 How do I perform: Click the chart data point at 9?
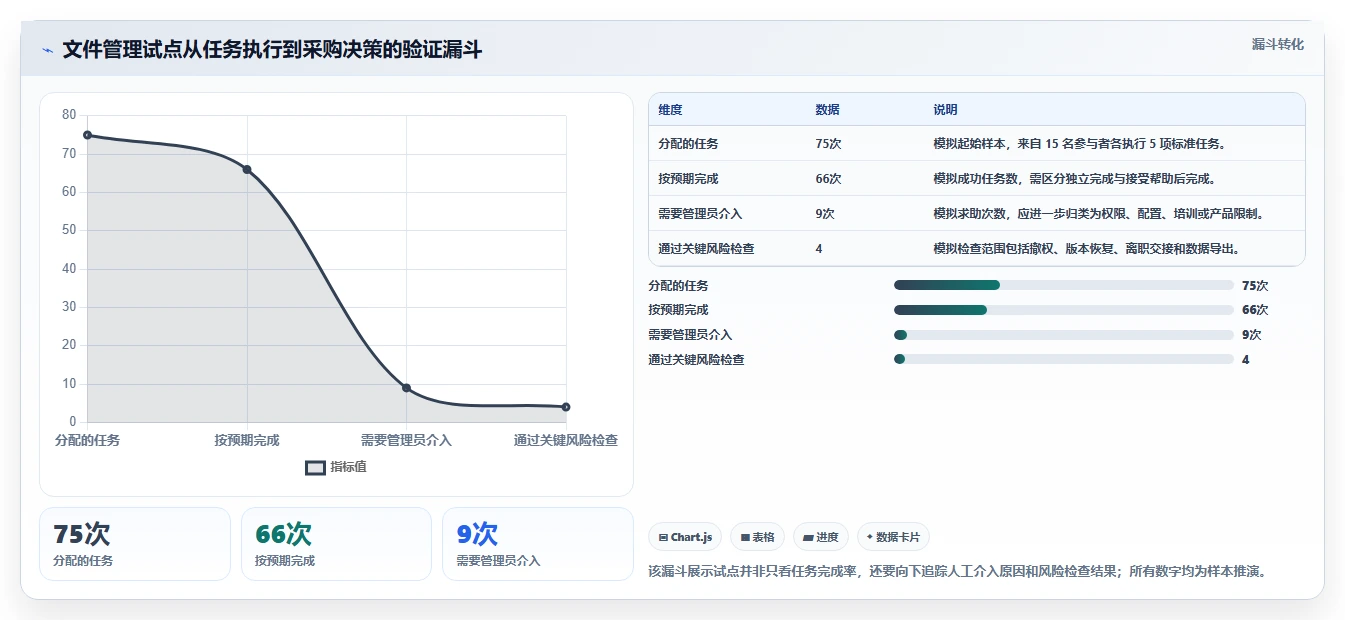(x=406, y=388)
